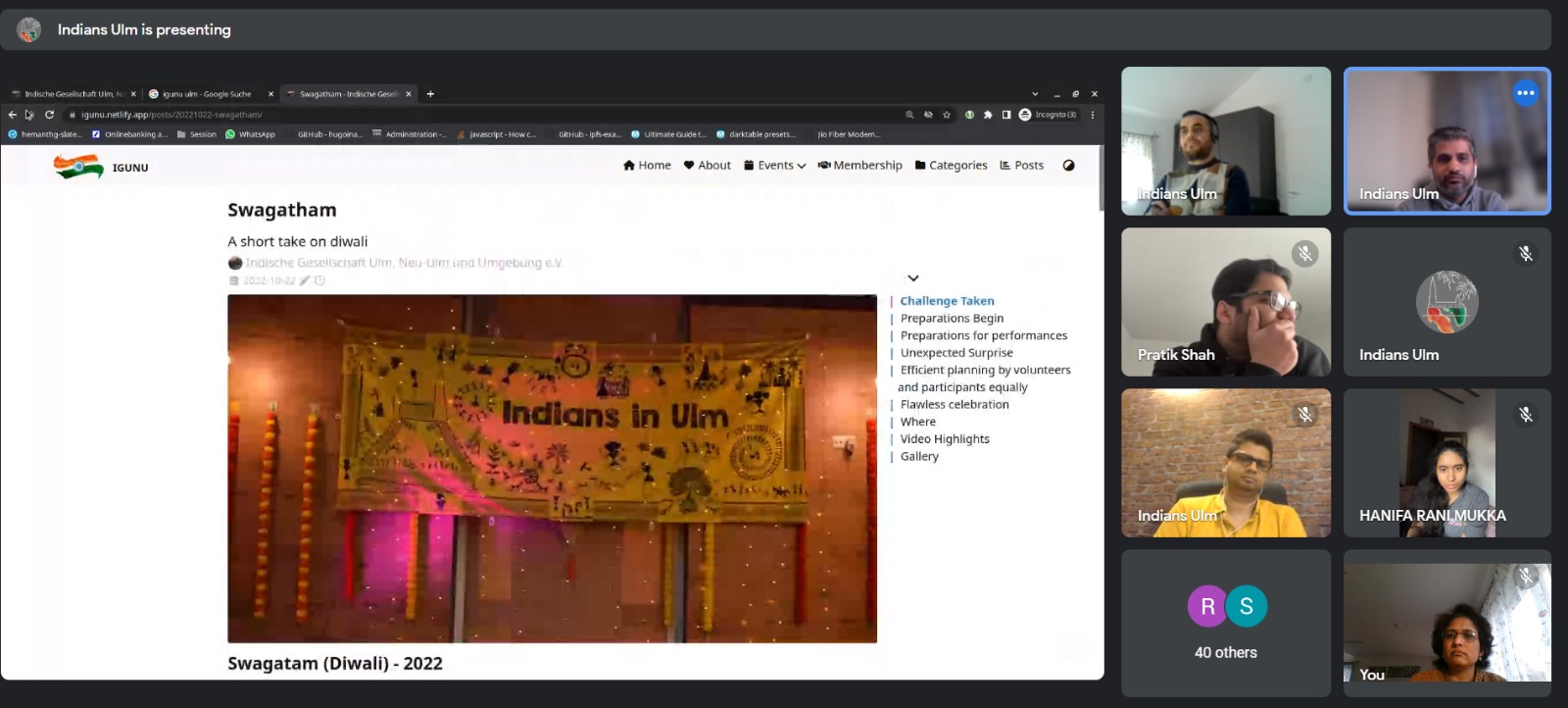Jump to Preparations for performances section
Viewport: 1568px width, 708px height.
[984, 335]
